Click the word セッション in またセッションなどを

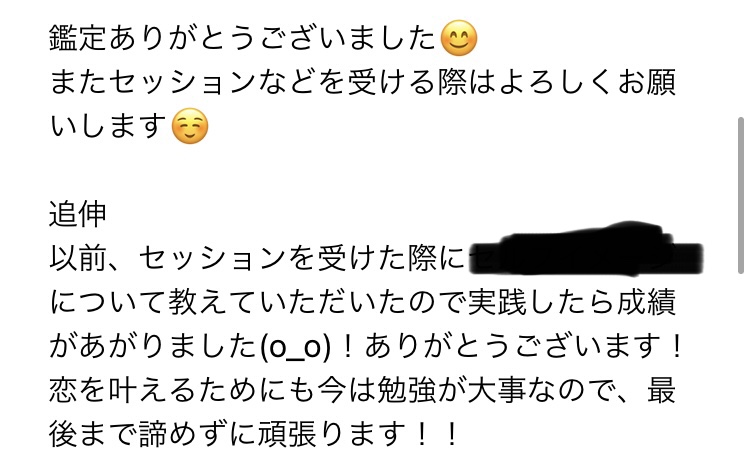click(x=182, y=82)
